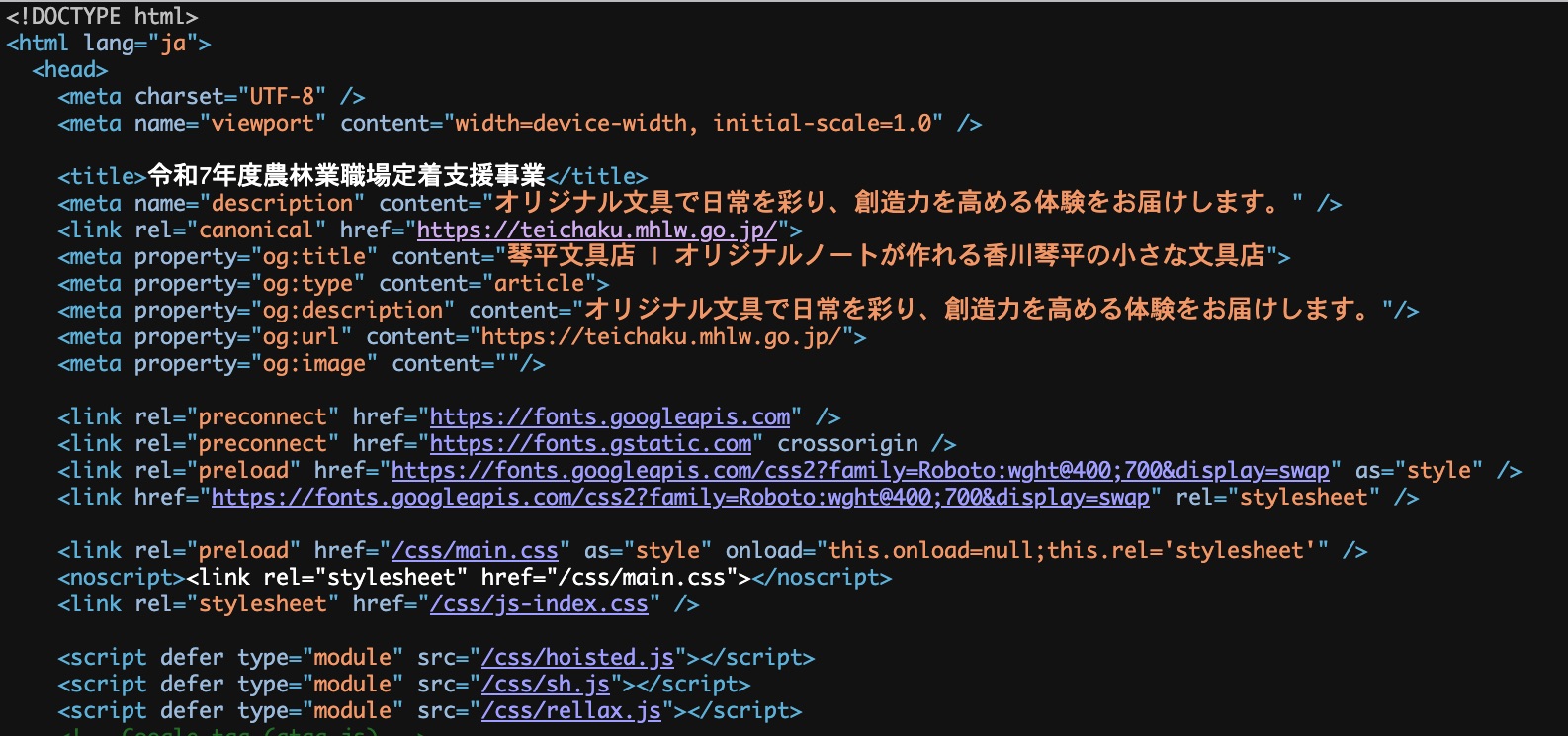Click "defer" on the hoisted.js script line
The height and width of the screenshot is (736, 1568).
click(x=193, y=658)
